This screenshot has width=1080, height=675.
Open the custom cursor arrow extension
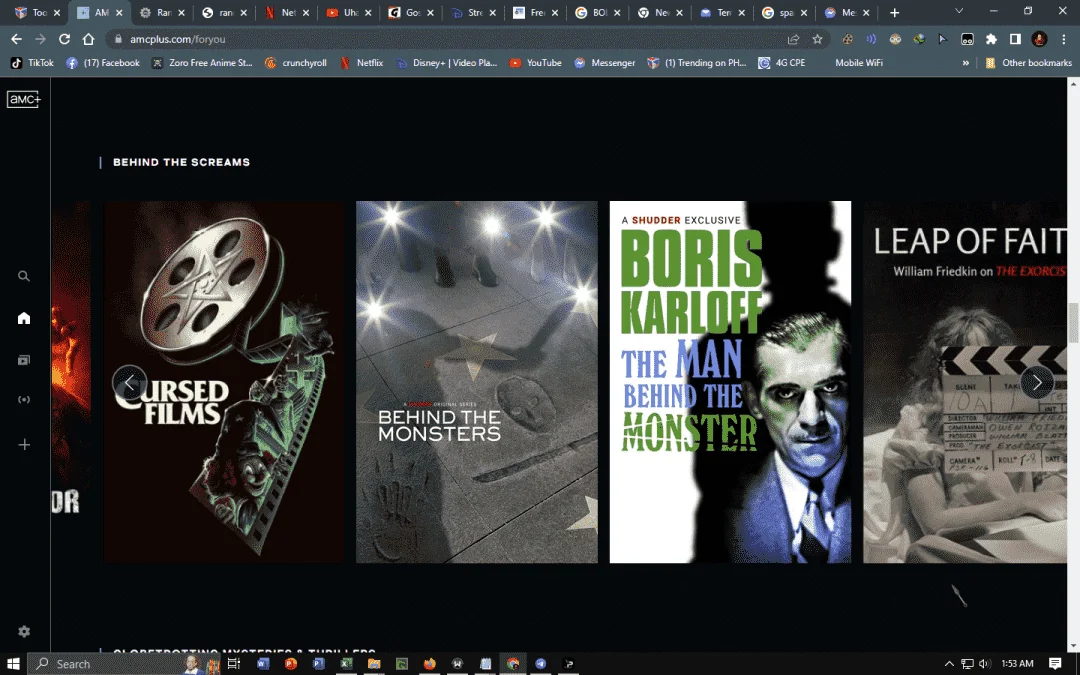click(943, 39)
